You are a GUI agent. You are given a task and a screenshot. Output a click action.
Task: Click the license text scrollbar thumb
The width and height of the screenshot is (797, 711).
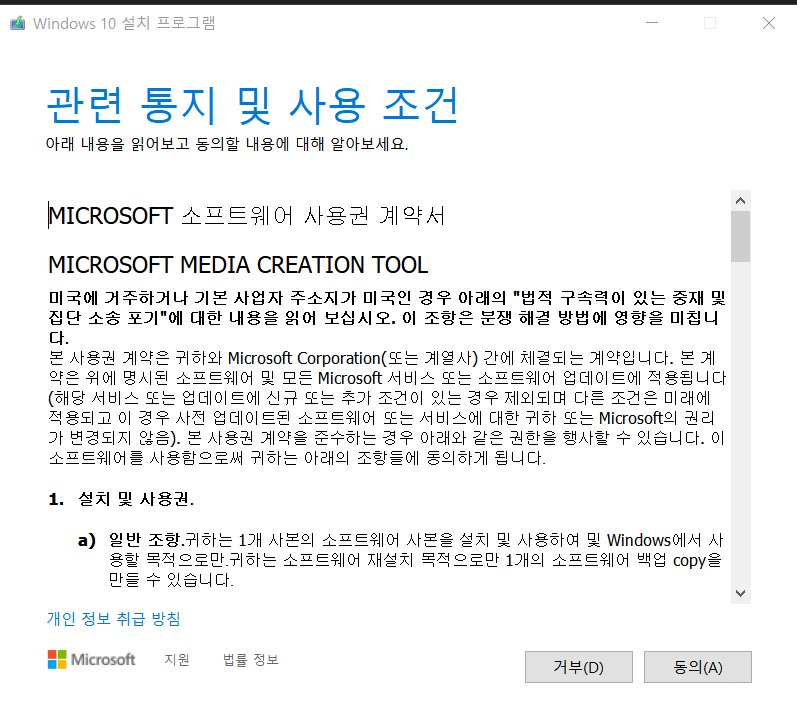tap(741, 236)
